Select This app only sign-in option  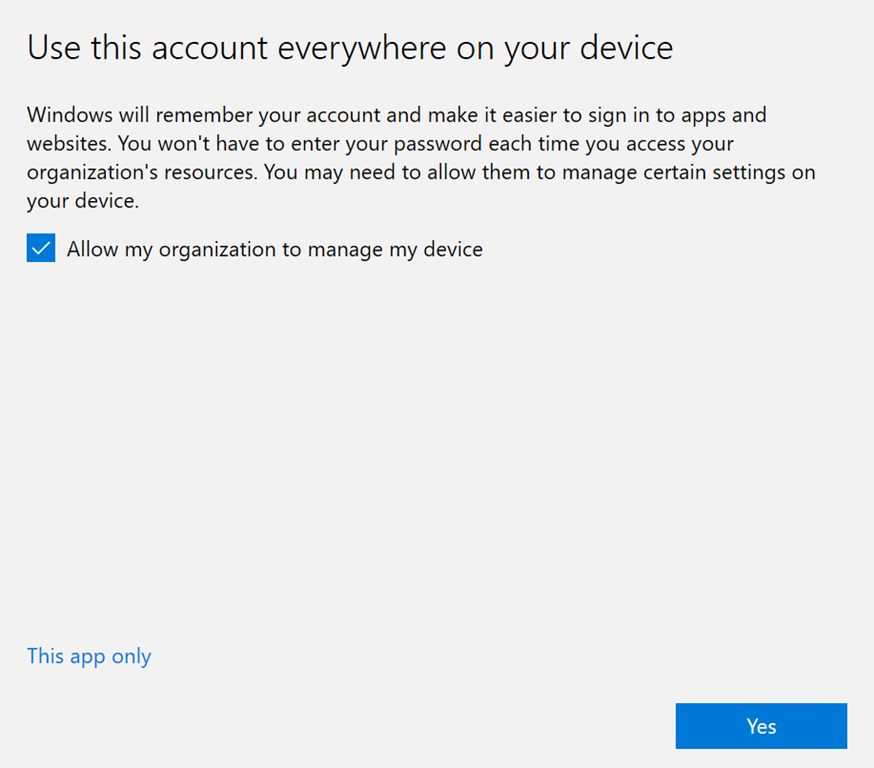(89, 657)
